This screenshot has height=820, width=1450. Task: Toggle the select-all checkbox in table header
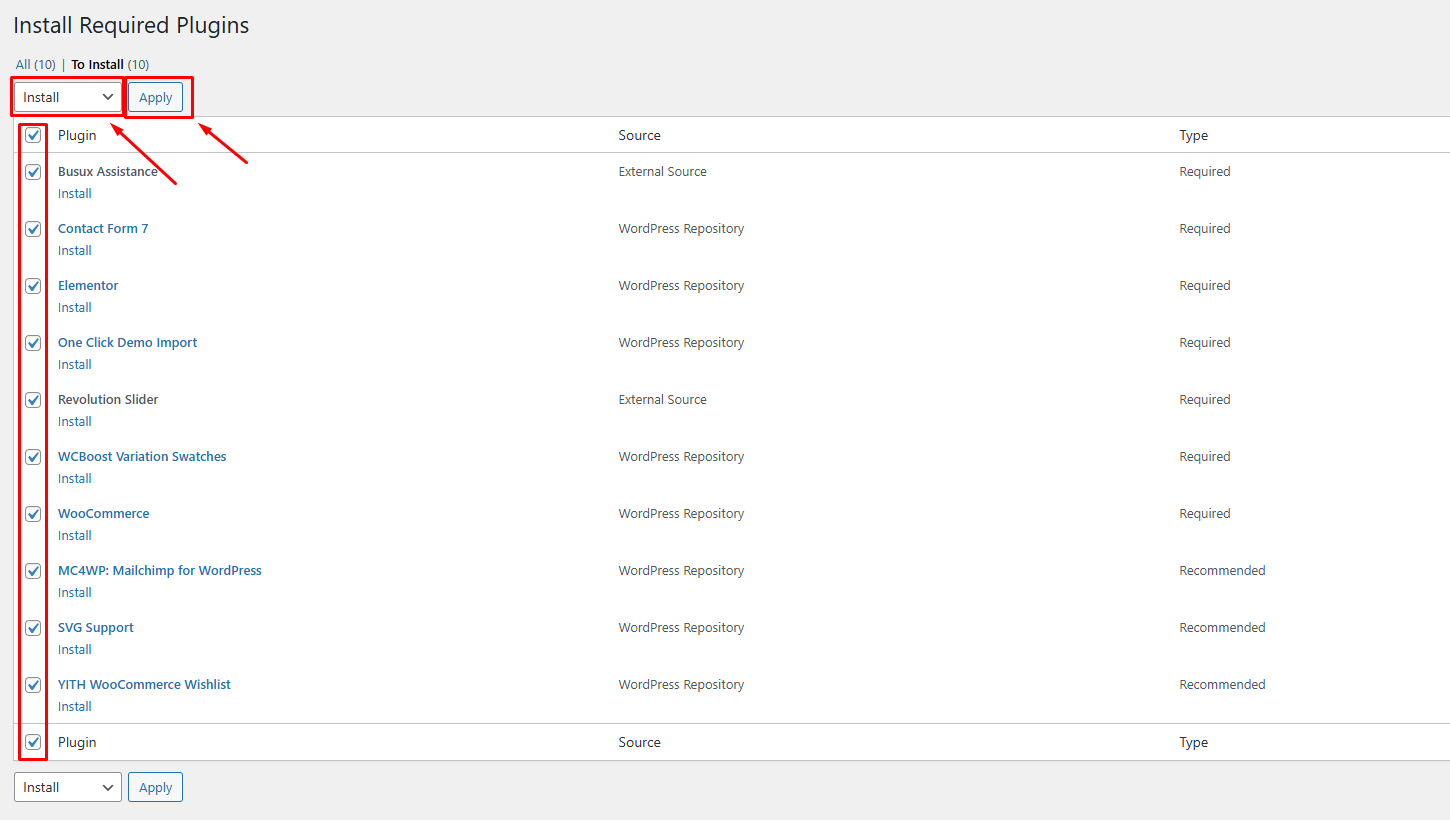[33, 135]
